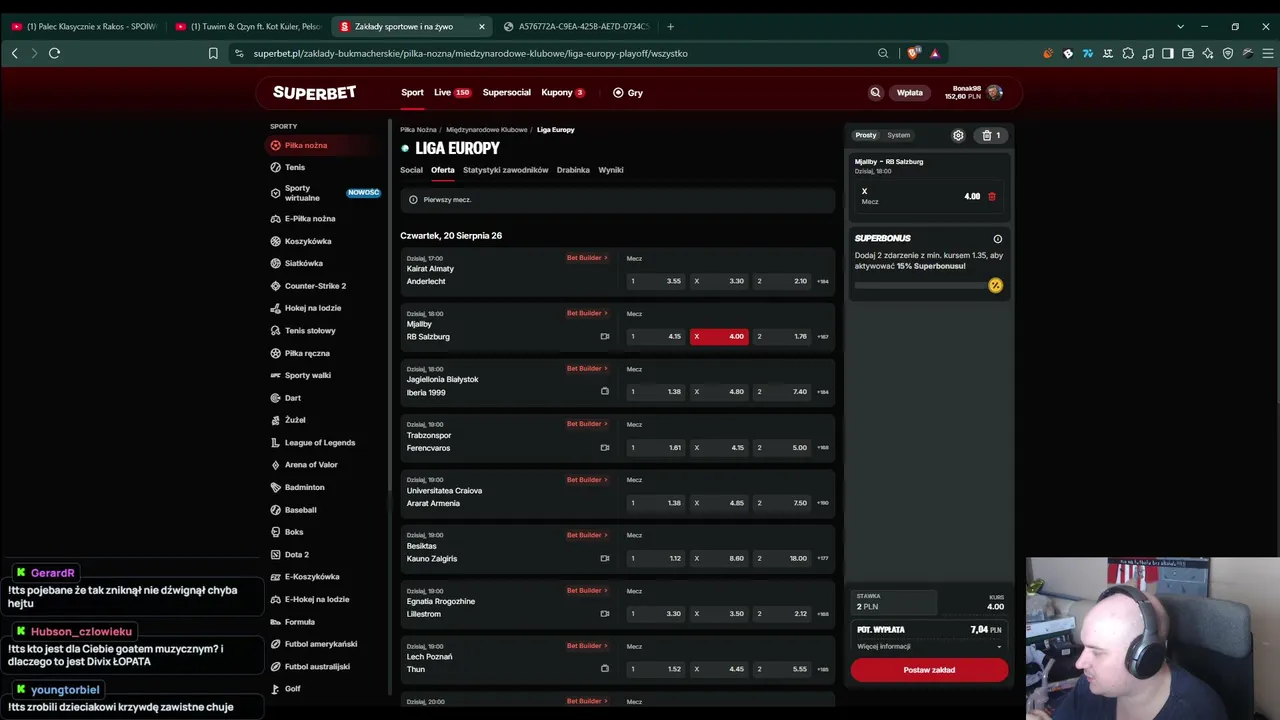
Task: Expand Bet Builder for Trabzonspor match
Action: (587, 424)
